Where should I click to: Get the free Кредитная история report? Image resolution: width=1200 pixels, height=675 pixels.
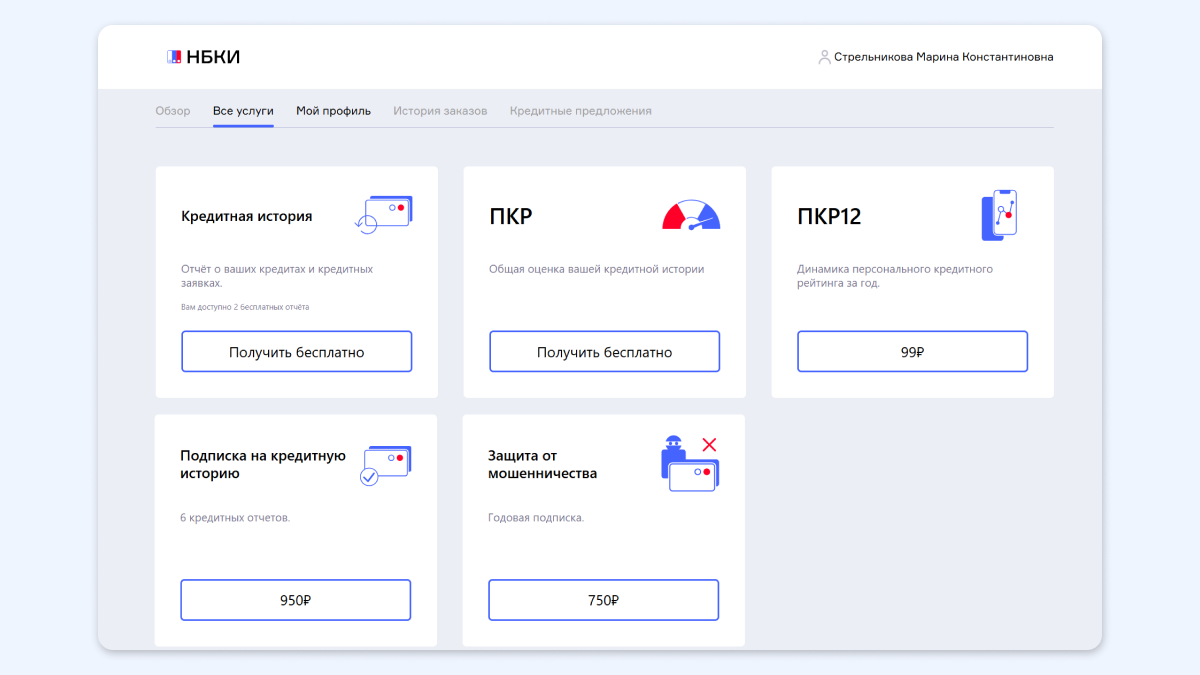point(296,352)
